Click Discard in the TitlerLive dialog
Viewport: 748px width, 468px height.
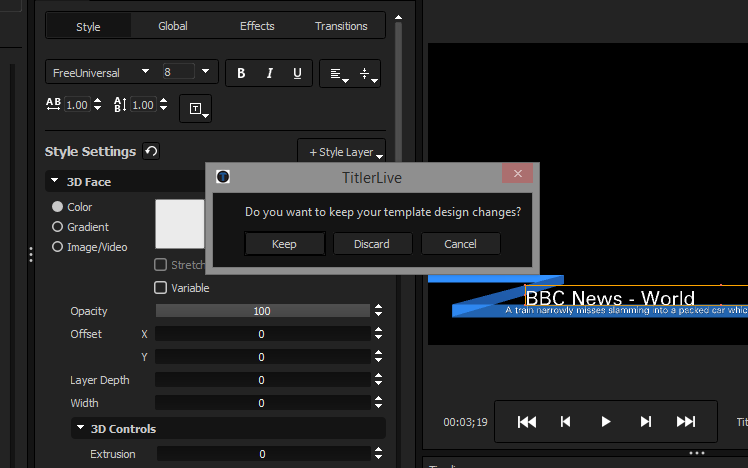(x=371, y=244)
